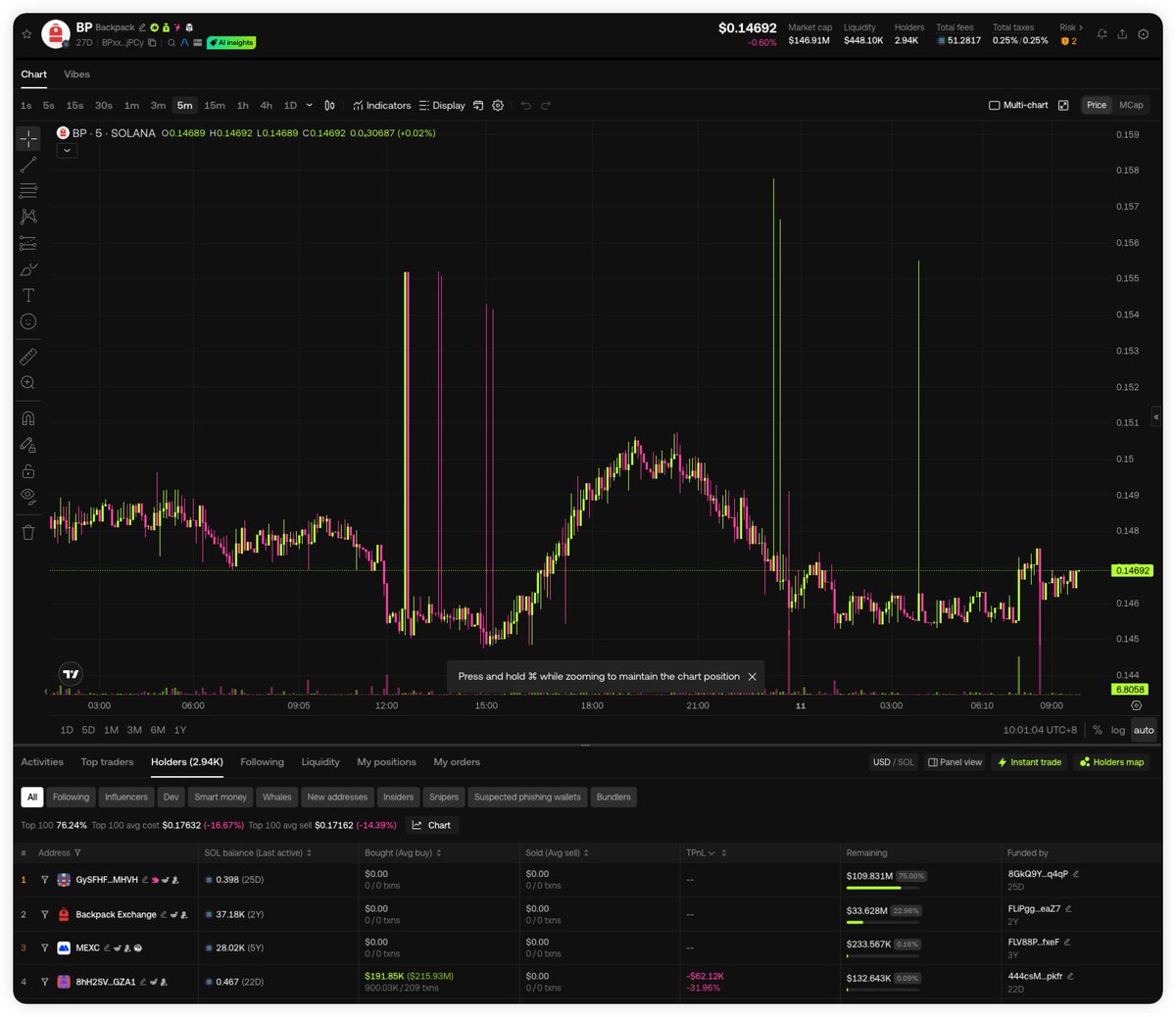Toggle percent scale on price axis
The height and width of the screenshot is (1017, 1176).
(x=1098, y=730)
